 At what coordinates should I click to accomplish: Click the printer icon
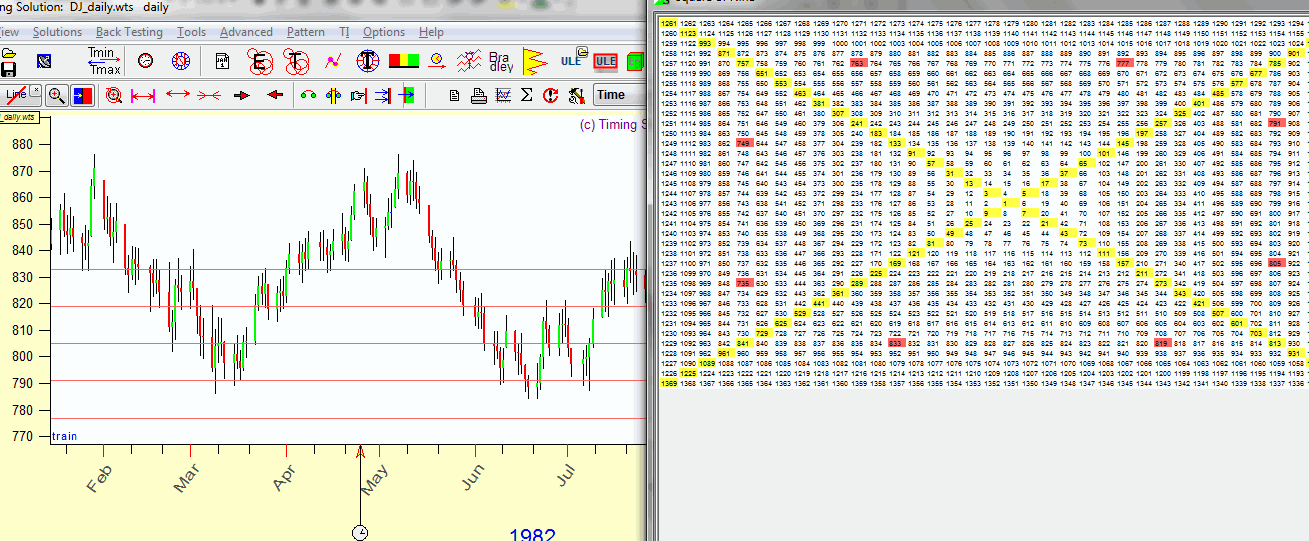[478, 95]
